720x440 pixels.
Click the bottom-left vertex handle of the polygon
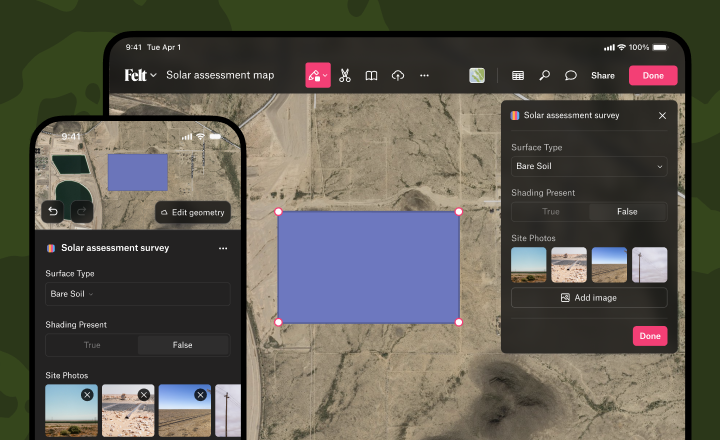278,322
